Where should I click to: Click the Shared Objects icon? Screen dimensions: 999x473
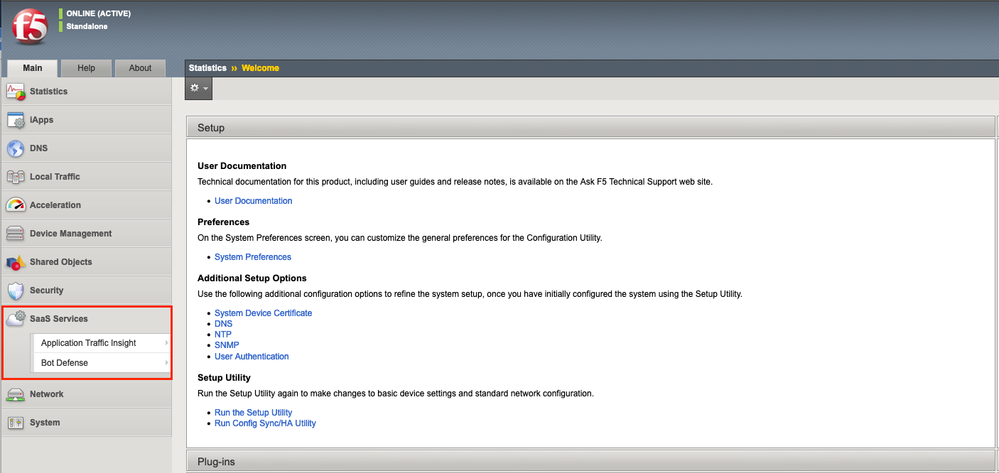point(15,262)
